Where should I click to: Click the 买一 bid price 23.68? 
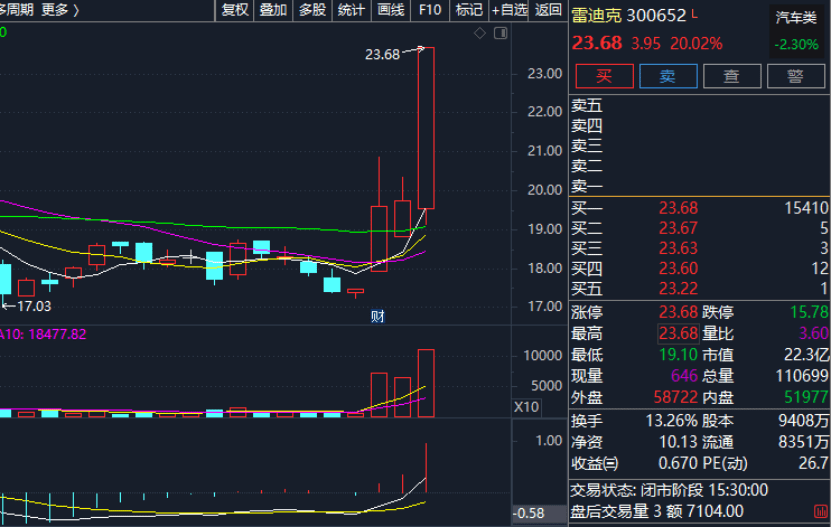678,208
